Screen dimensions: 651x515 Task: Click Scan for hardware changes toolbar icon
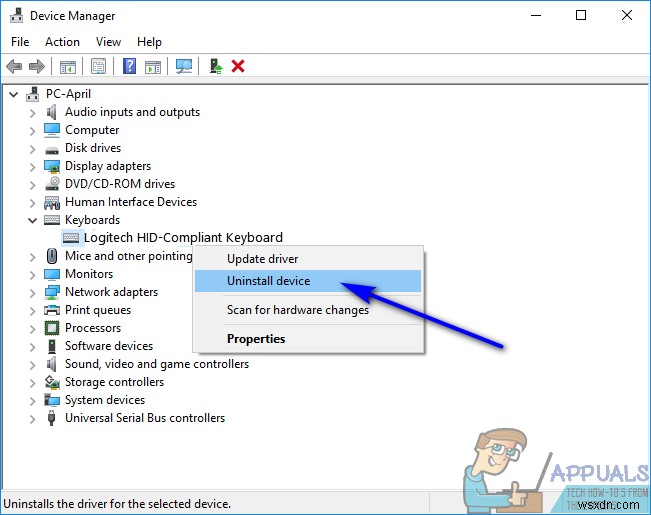[x=184, y=66]
